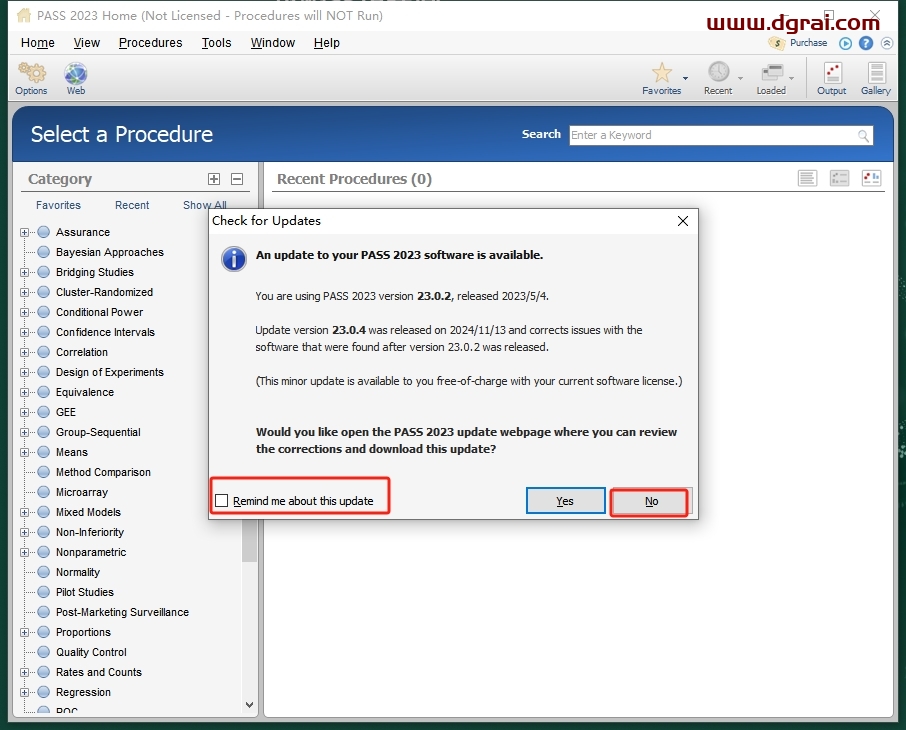
Task: Select the Microarray category
Action: pos(82,492)
